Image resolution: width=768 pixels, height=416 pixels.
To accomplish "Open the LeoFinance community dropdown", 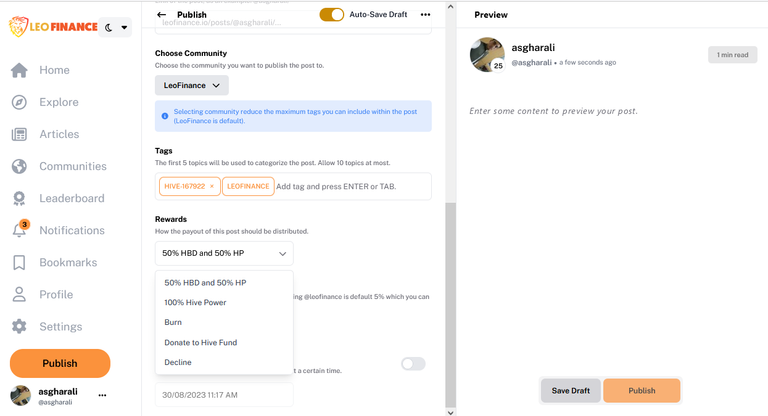I will [192, 85].
